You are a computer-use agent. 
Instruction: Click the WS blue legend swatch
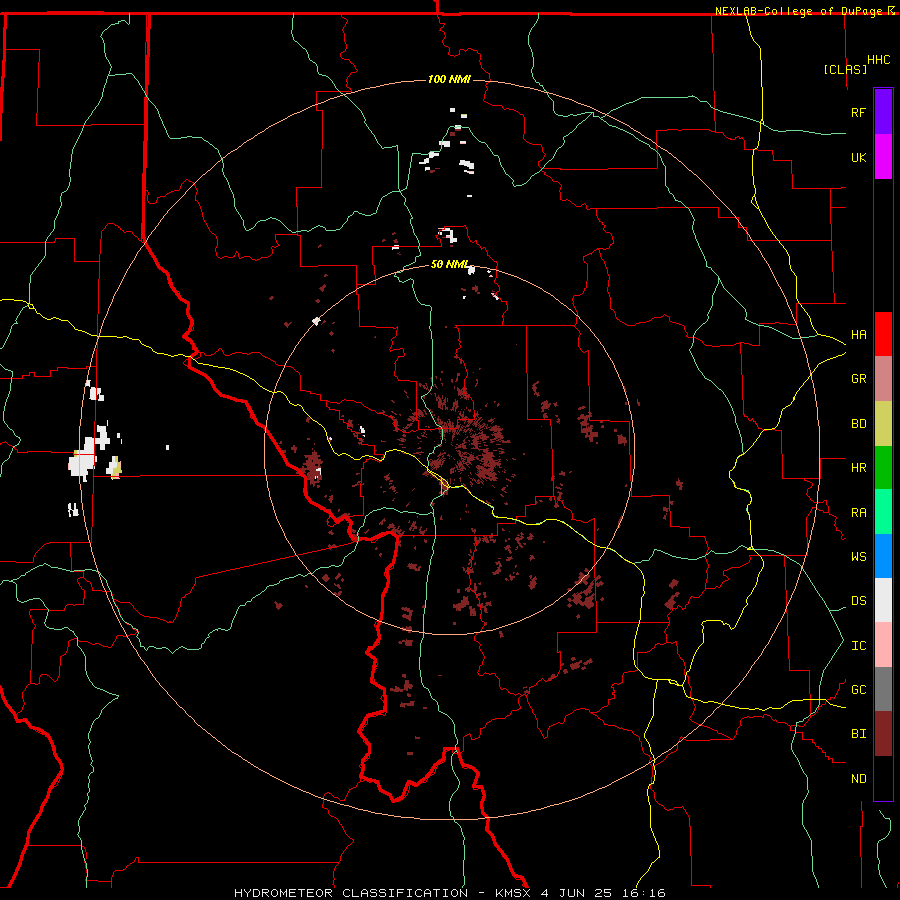[x=883, y=556]
